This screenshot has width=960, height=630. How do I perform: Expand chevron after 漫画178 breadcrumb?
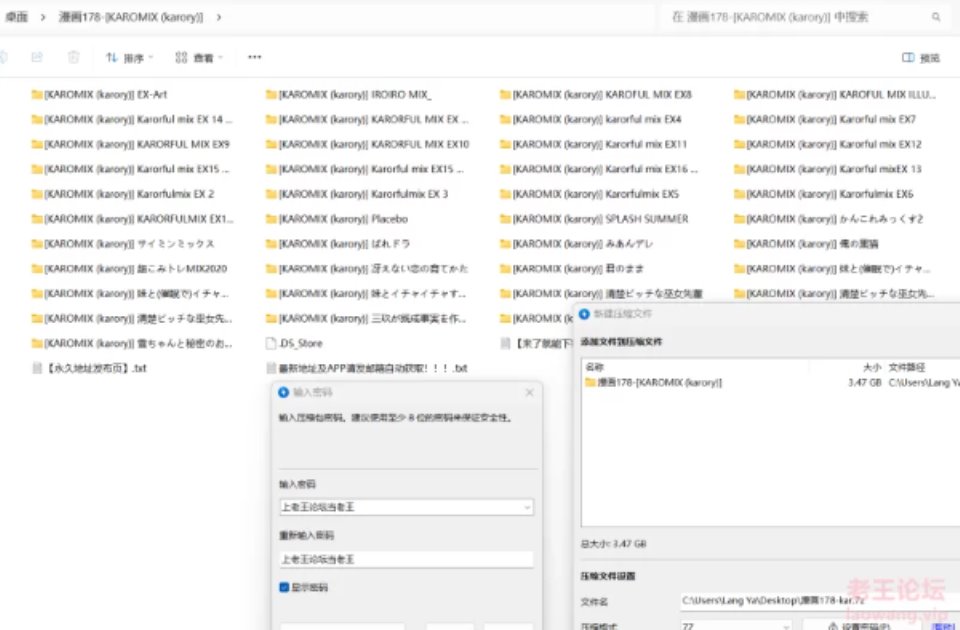tap(219, 17)
